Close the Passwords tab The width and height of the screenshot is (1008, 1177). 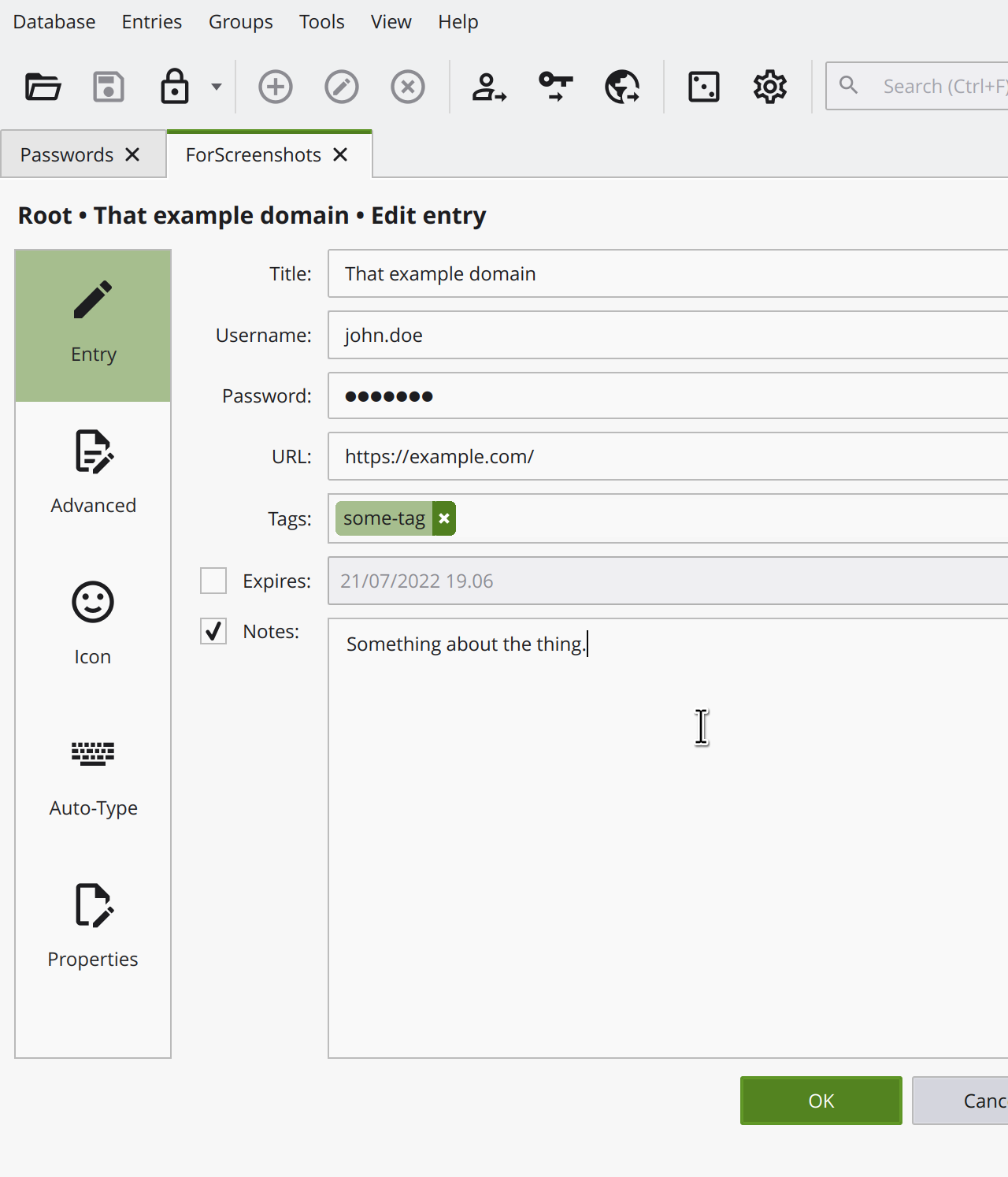(x=133, y=155)
